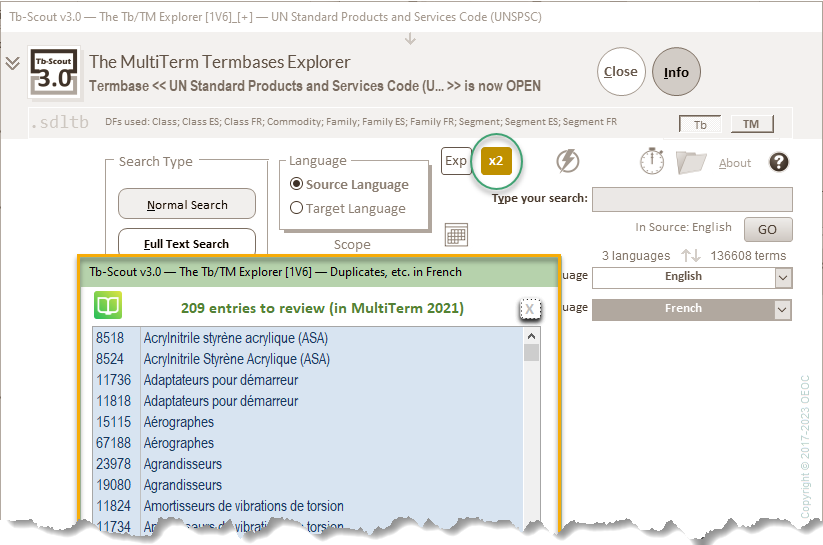Open the stopwatch timer icon
823x545 pixels.
652,161
